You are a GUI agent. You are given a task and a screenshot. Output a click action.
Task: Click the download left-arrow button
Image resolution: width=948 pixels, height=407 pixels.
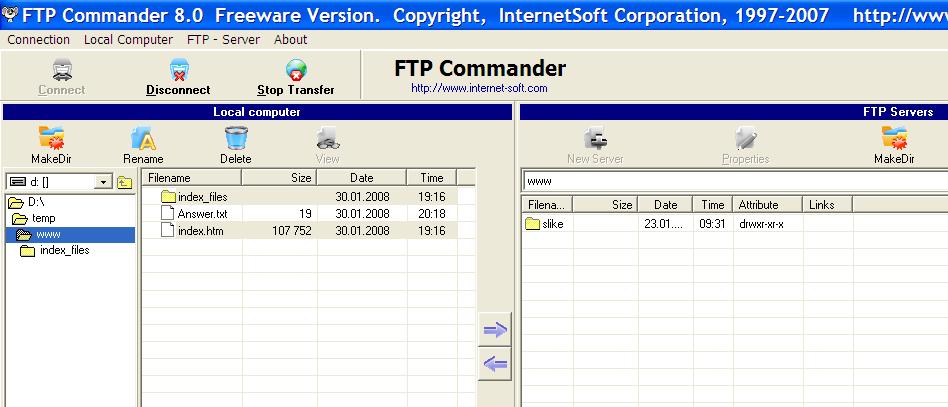[x=496, y=364]
